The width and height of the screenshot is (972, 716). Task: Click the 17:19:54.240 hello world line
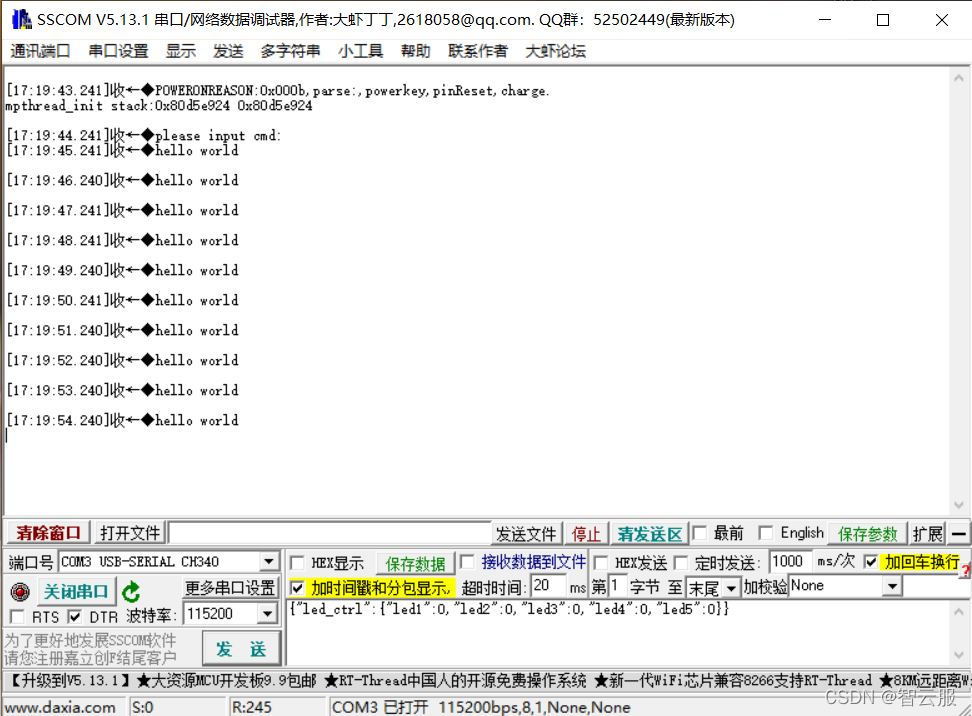122,420
